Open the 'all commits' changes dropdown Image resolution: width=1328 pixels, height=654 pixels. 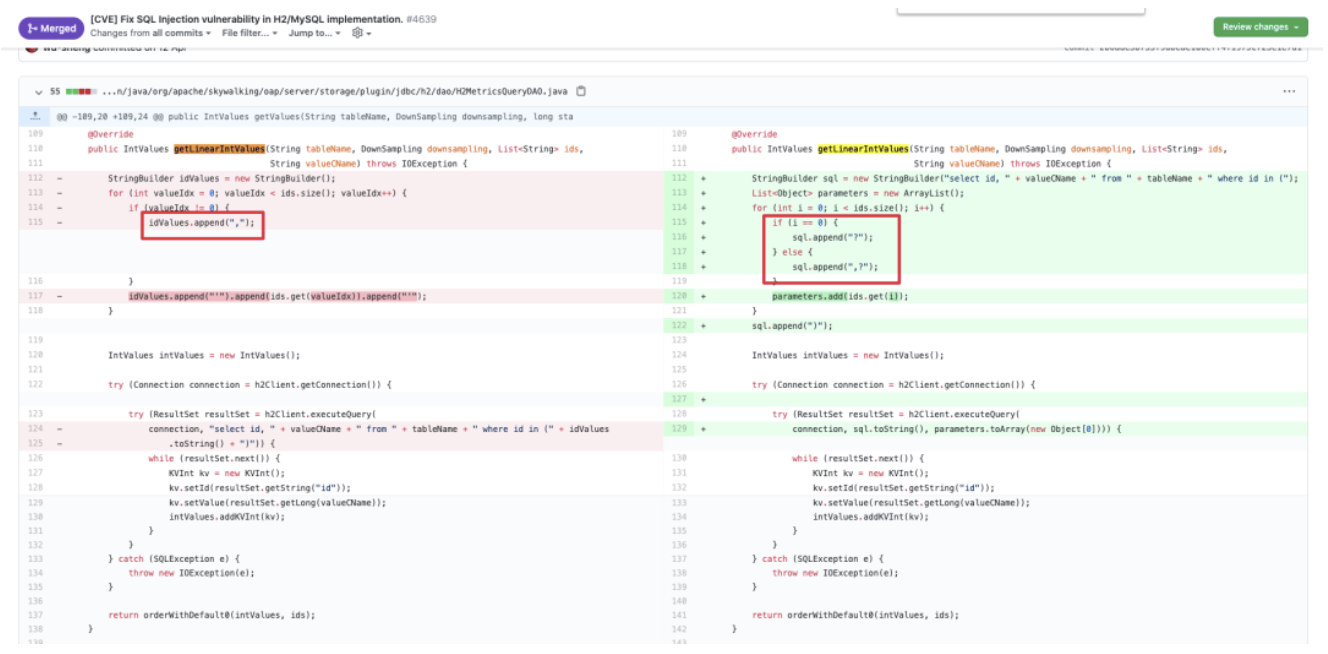[x=181, y=33]
